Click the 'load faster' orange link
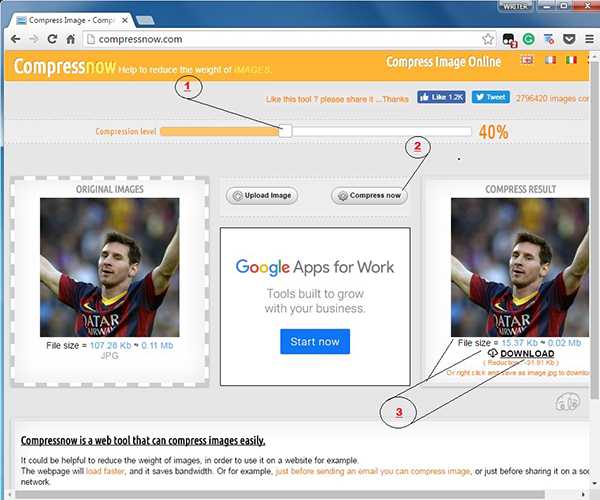600x500 pixels. click(105, 471)
